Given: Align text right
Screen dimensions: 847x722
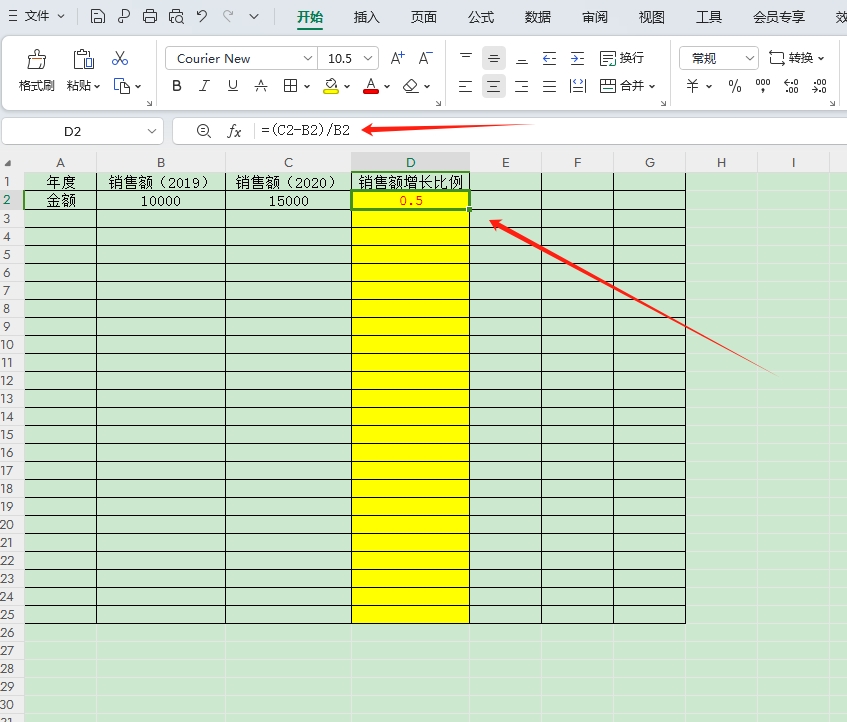Looking at the screenshot, I should tap(521, 86).
